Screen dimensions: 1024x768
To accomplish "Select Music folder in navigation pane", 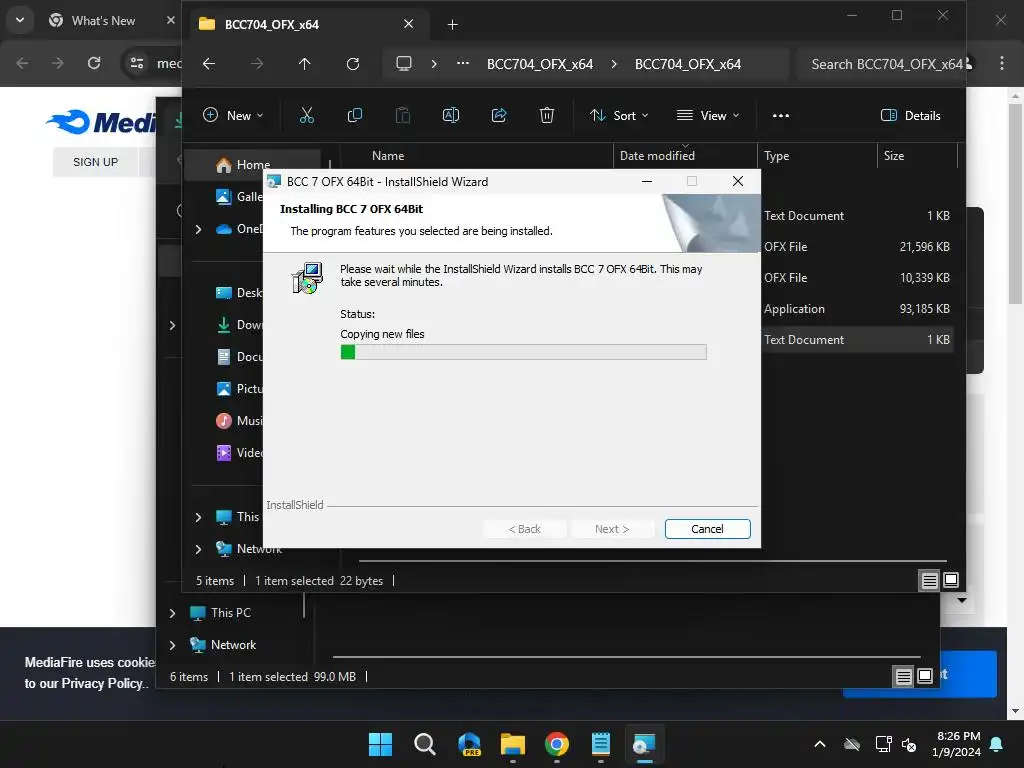I will pyautogui.click(x=239, y=421).
